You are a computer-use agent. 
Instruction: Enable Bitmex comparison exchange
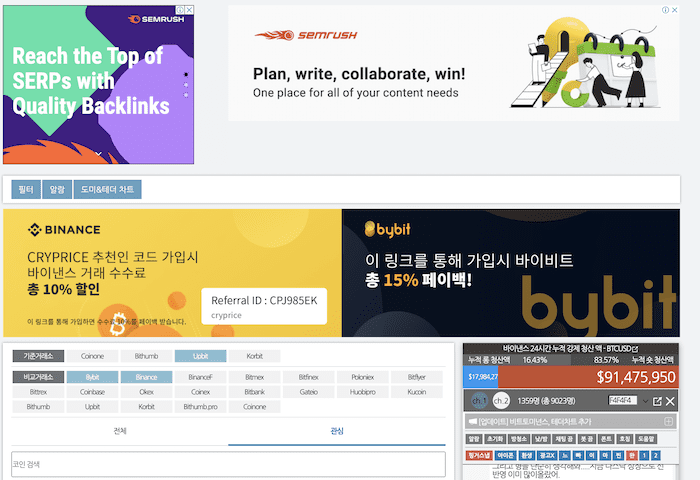click(x=254, y=377)
